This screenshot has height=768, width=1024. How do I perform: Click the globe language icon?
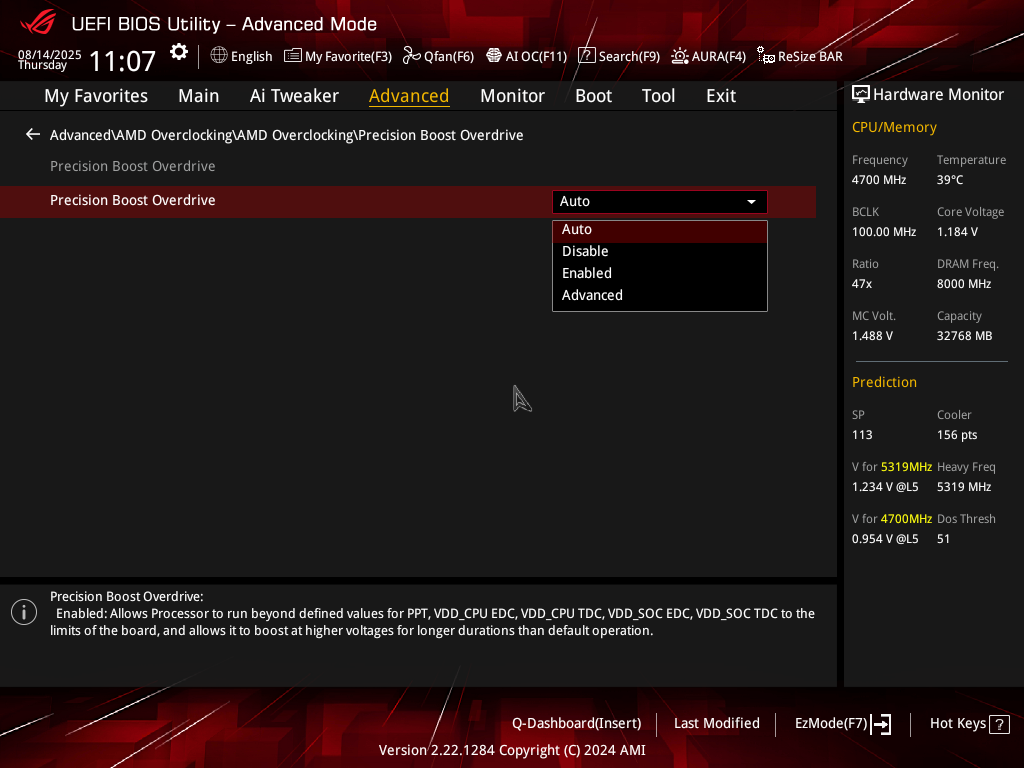[x=219, y=56]
